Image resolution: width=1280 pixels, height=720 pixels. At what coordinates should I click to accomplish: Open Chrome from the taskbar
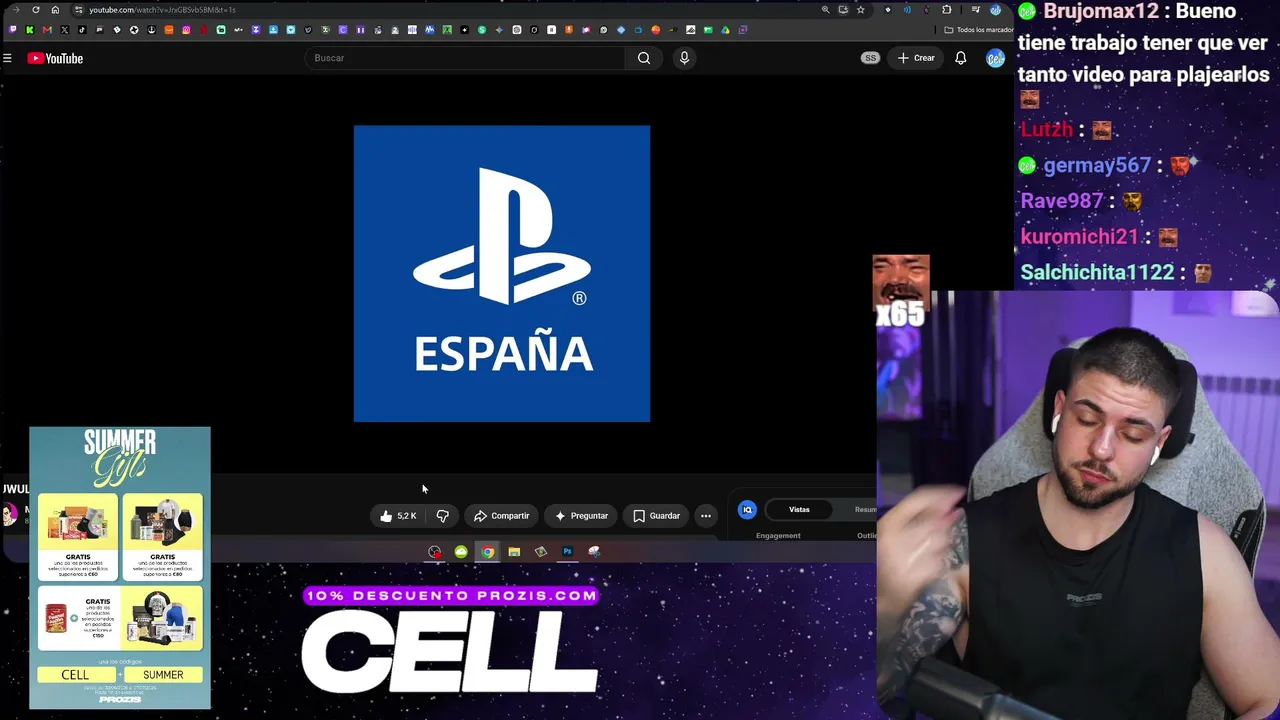487,551
